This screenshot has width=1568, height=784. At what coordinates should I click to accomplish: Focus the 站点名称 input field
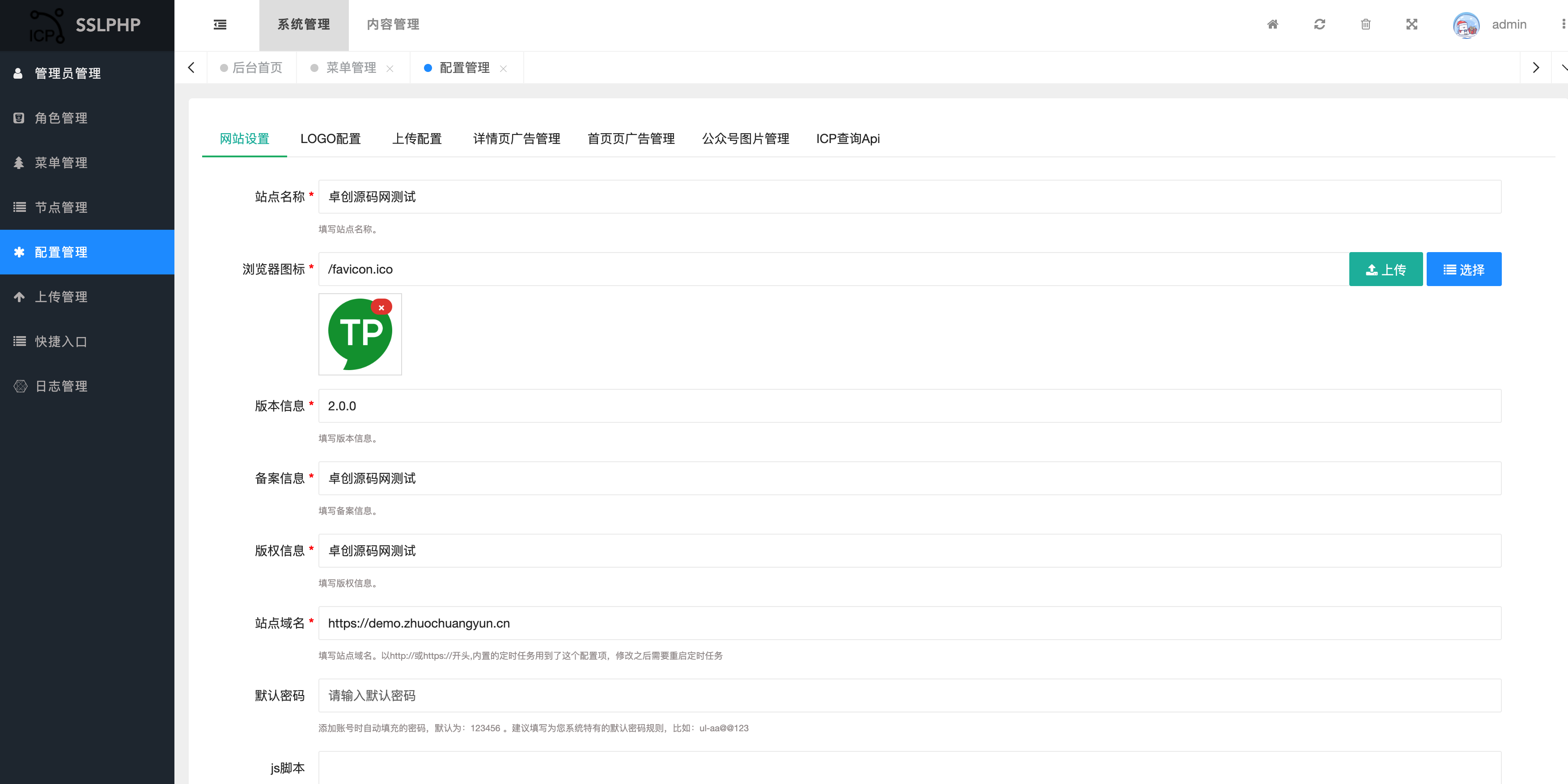[x=909, y=197]
